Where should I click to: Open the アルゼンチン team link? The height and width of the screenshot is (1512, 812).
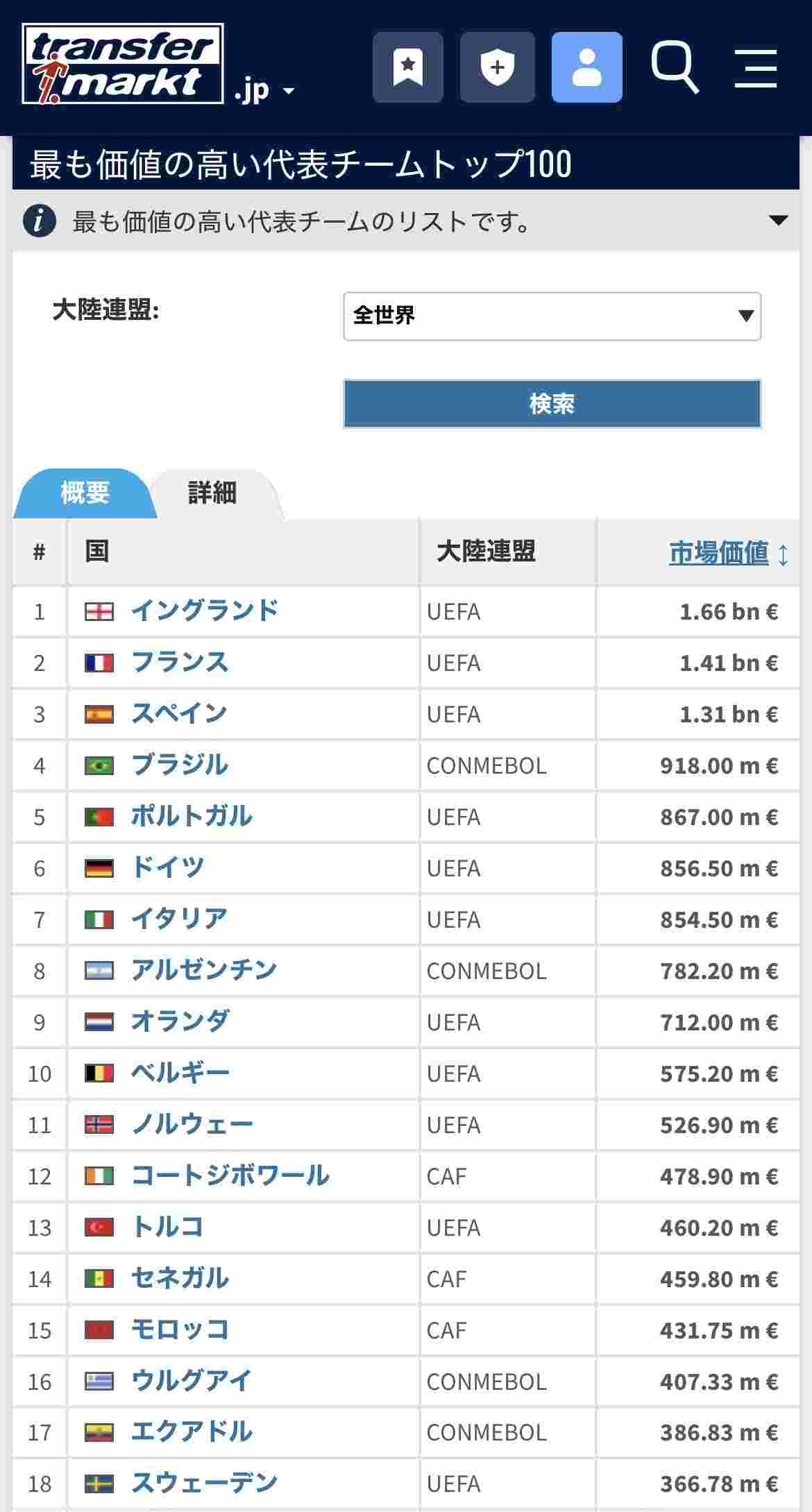click(204, 970)
